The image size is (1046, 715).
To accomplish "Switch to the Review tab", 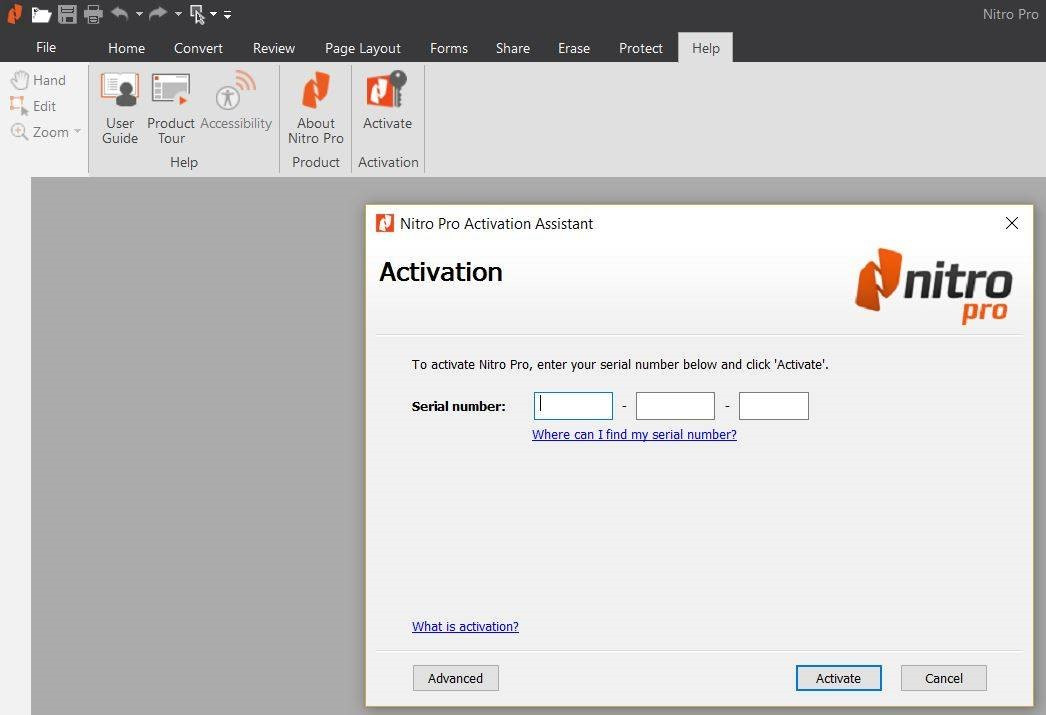I will click(274, 48).
